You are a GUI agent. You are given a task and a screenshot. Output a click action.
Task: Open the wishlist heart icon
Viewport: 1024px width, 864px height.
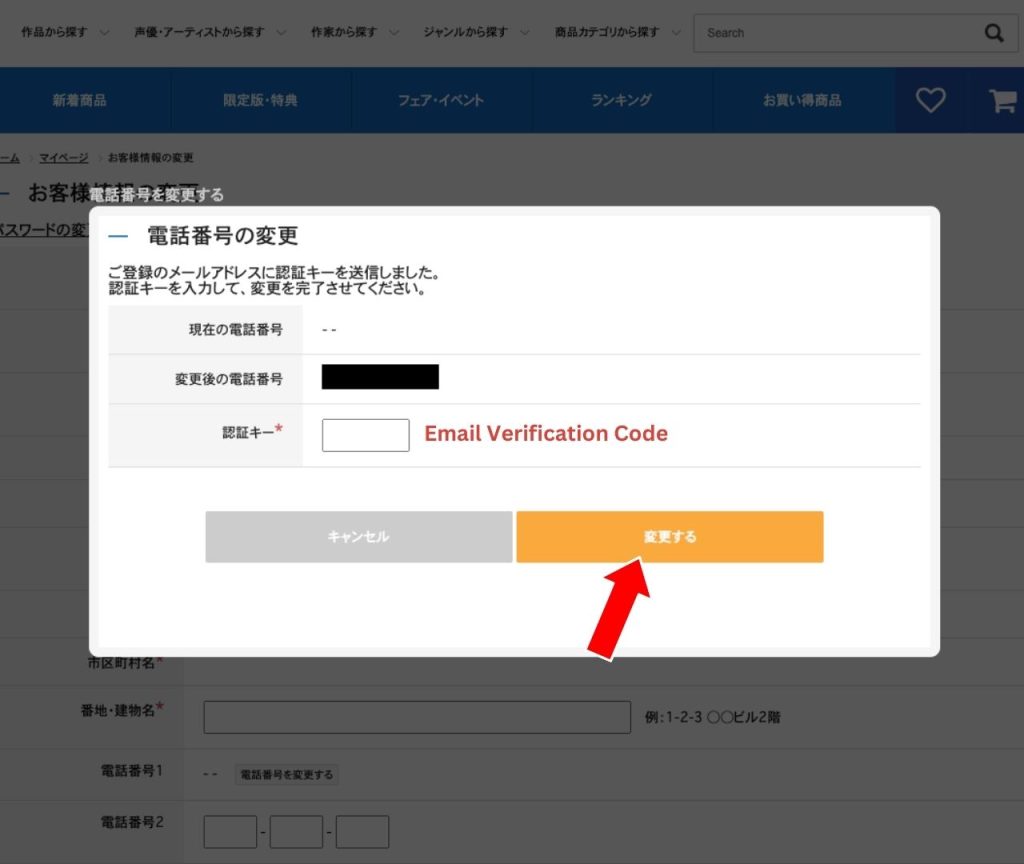[x=931, y=100]
